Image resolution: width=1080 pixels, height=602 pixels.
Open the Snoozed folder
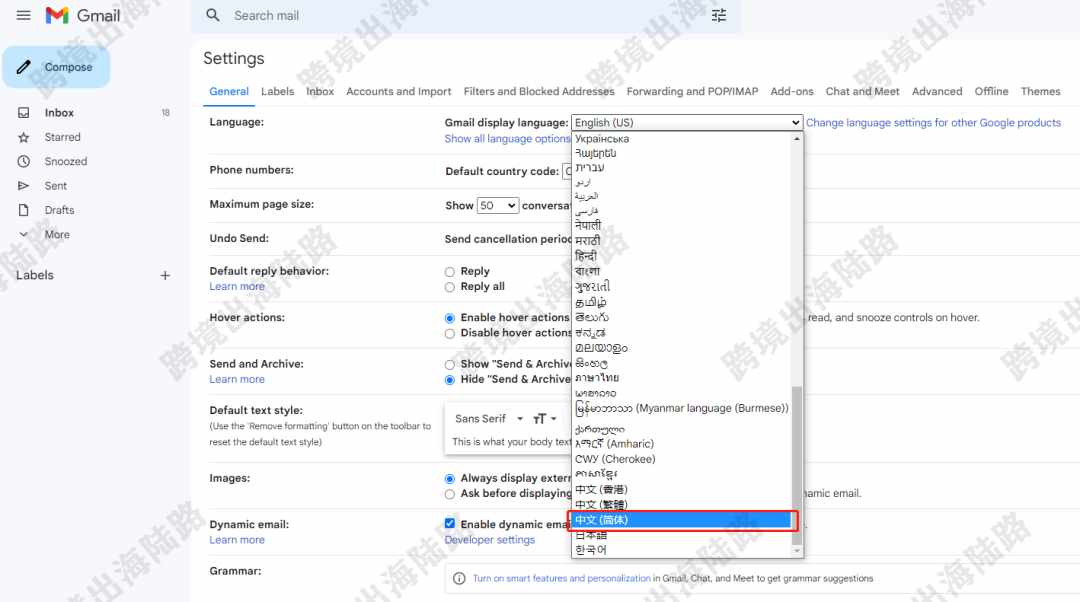(66, 161)
